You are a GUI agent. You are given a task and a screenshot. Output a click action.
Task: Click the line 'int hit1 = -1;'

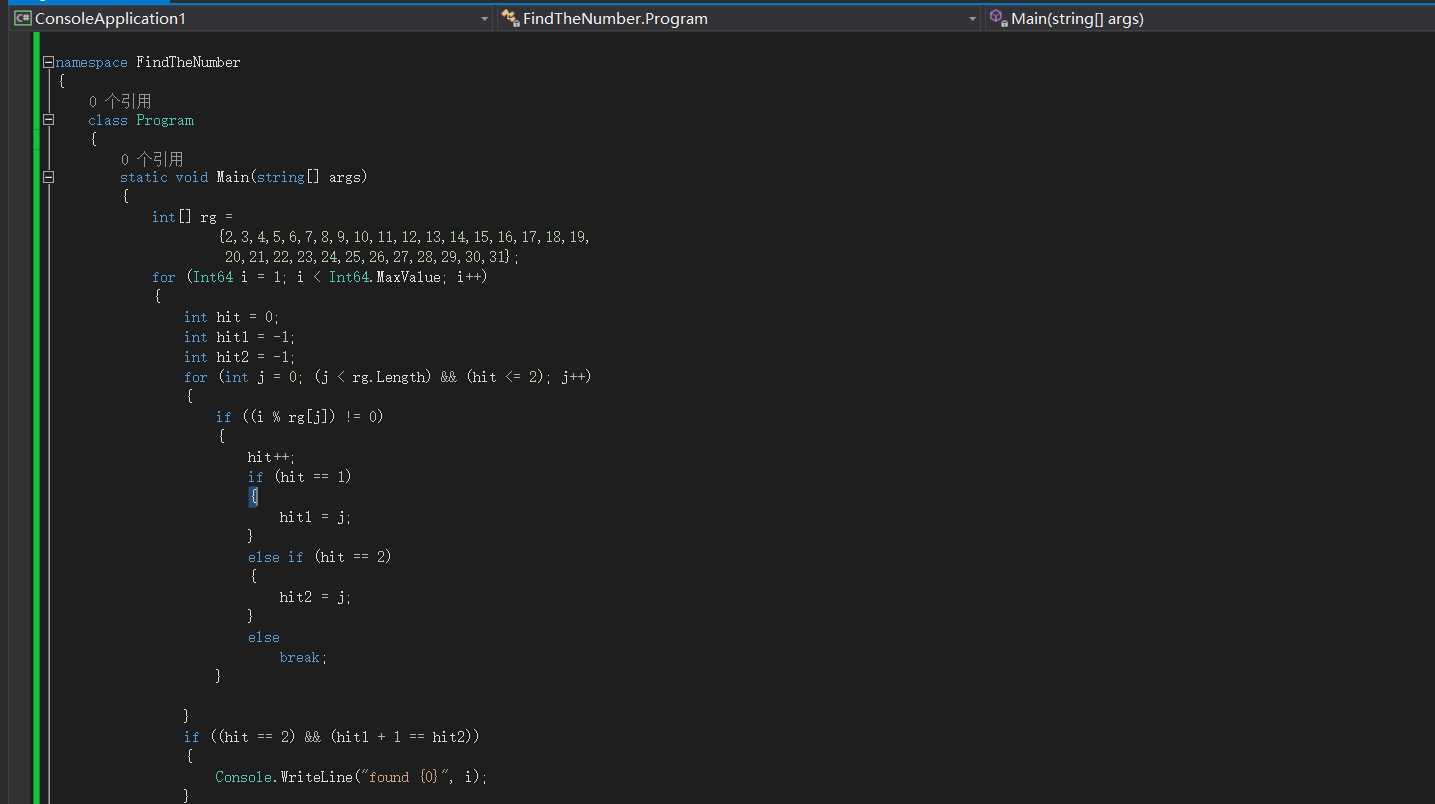(x=240, y=337)
